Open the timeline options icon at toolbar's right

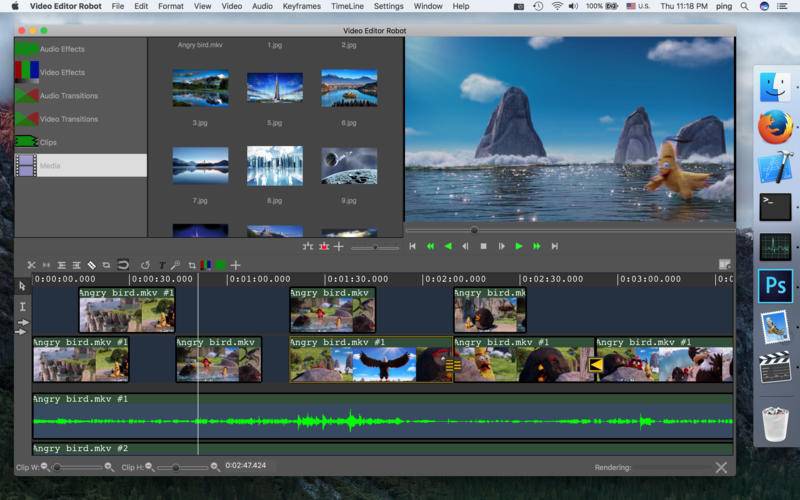(x=724, y=264)
